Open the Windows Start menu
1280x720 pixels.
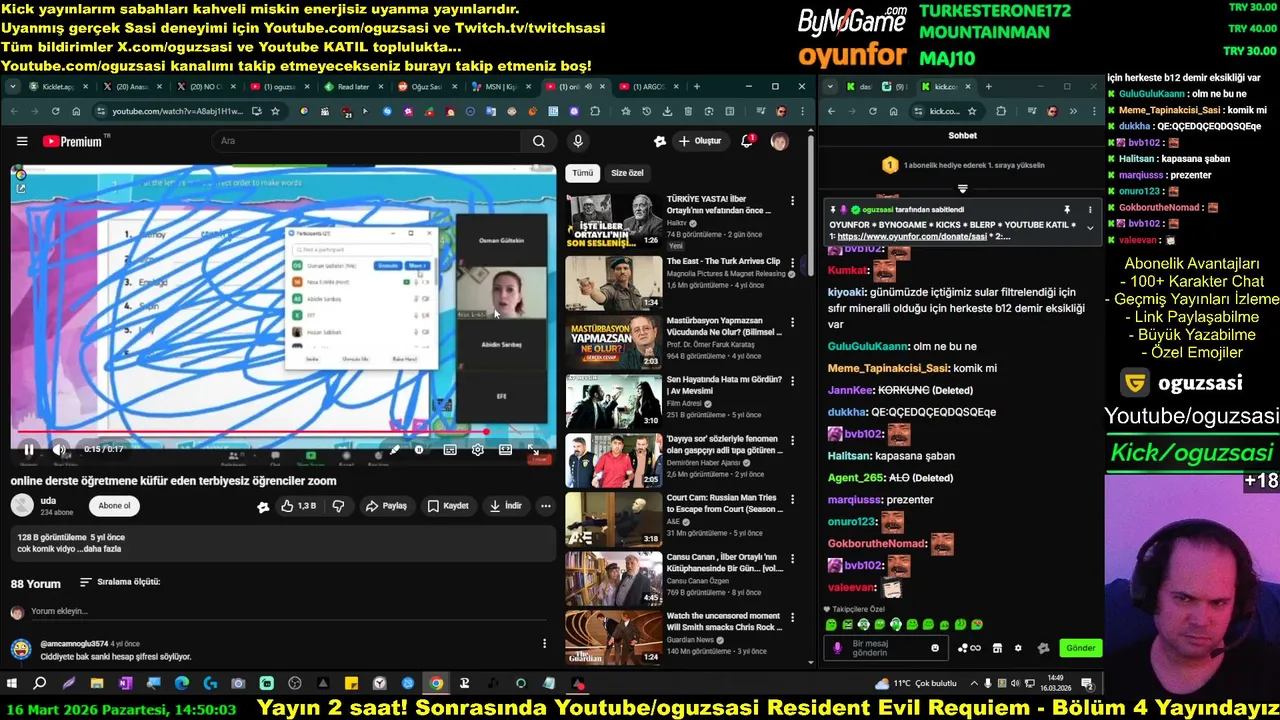[x=13, y=684]
